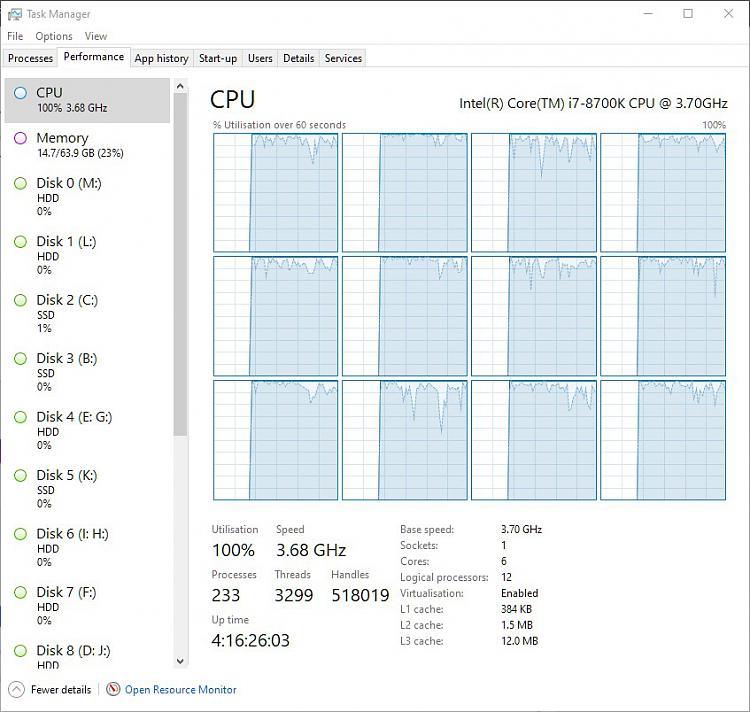Click the Disk 1 (L:) circle icon
This screenshot has height=712, width=750.
click(x=21, y=241)
